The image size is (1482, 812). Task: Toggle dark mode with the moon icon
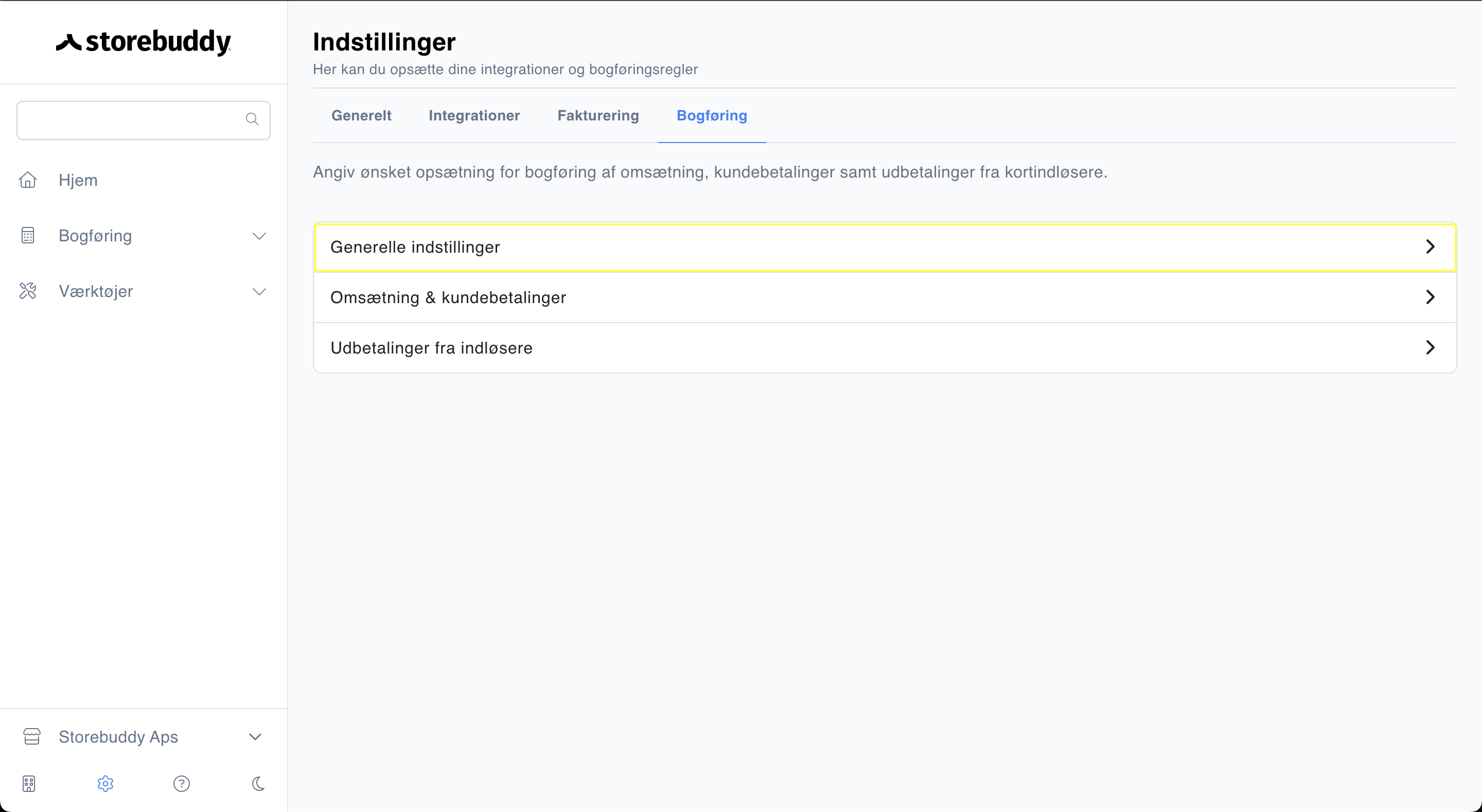pyautogui.click(x=258, y=784)
